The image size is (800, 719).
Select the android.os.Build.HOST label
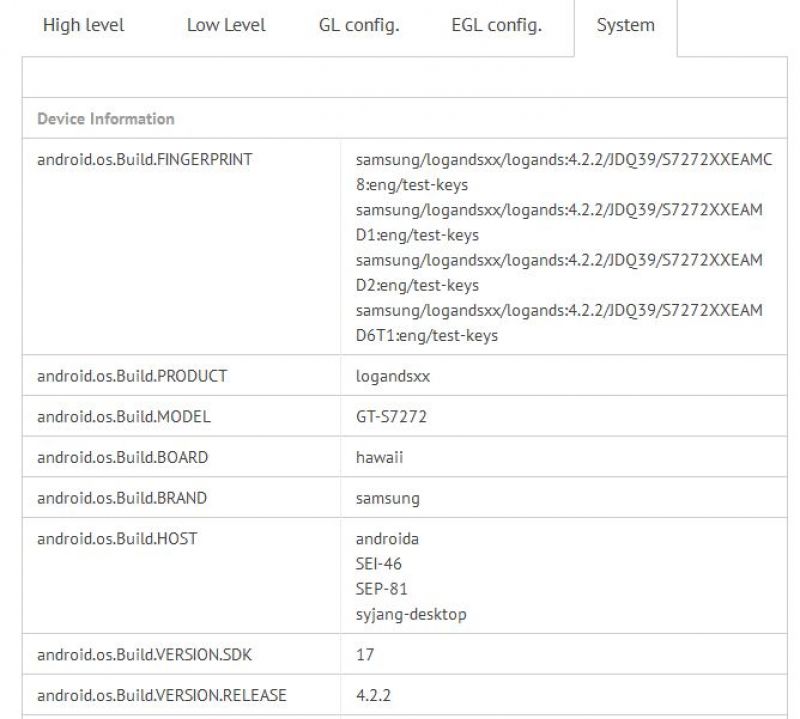click(117, 538)
